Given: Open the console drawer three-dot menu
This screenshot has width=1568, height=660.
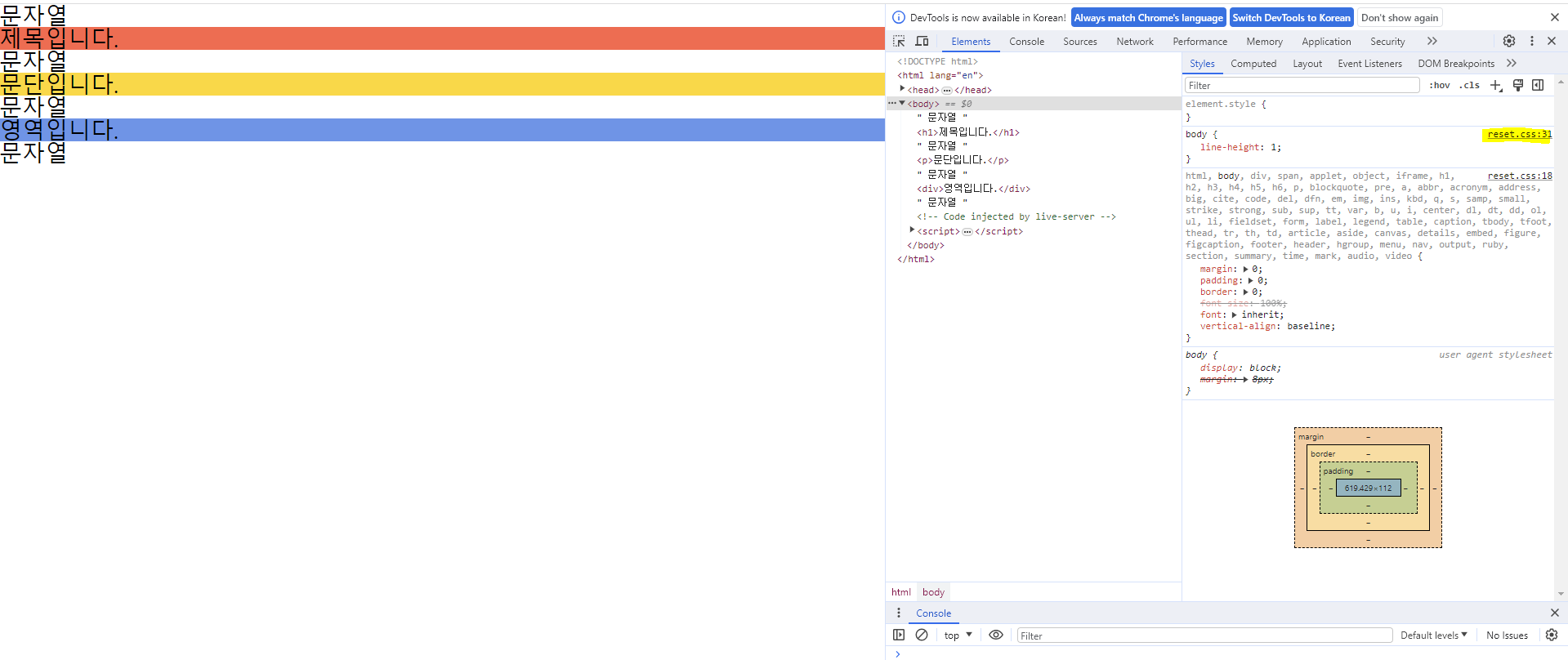Looking at the screenshot, I should 899,613.
